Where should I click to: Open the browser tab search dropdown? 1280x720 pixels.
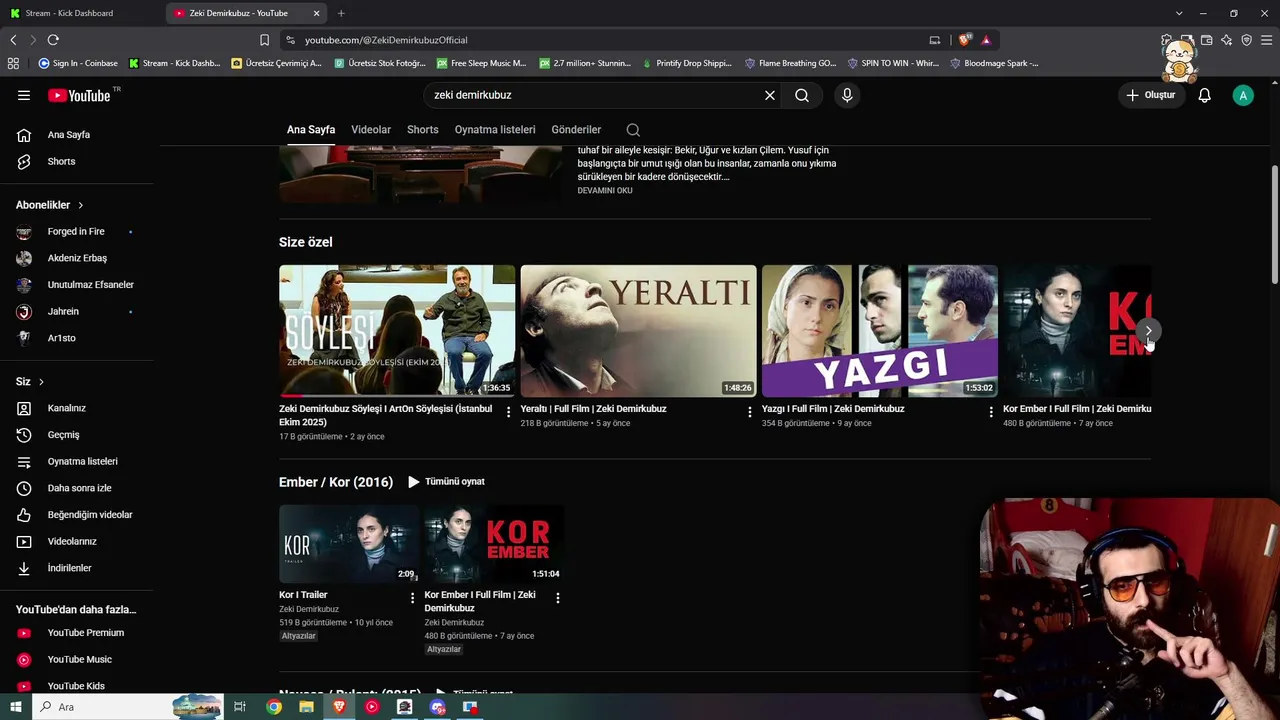[x=1179, y=13]
